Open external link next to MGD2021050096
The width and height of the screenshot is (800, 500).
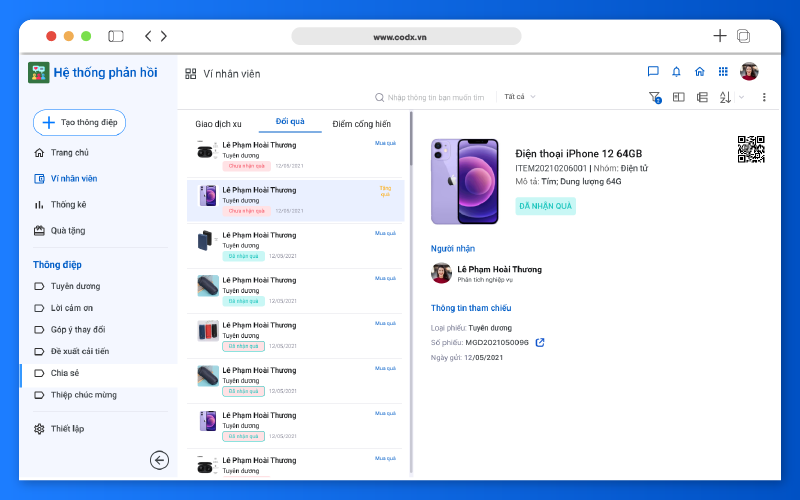(540, 342)
